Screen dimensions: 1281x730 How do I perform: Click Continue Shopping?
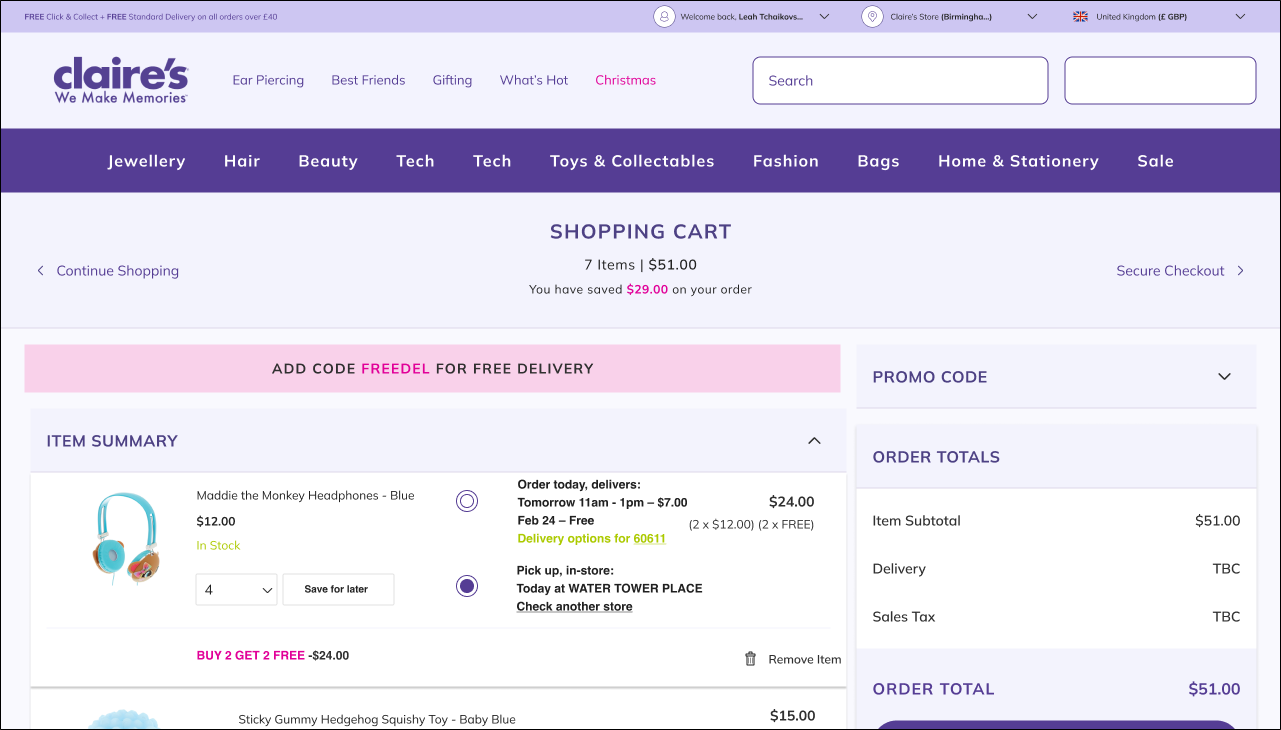coord(118,271)
